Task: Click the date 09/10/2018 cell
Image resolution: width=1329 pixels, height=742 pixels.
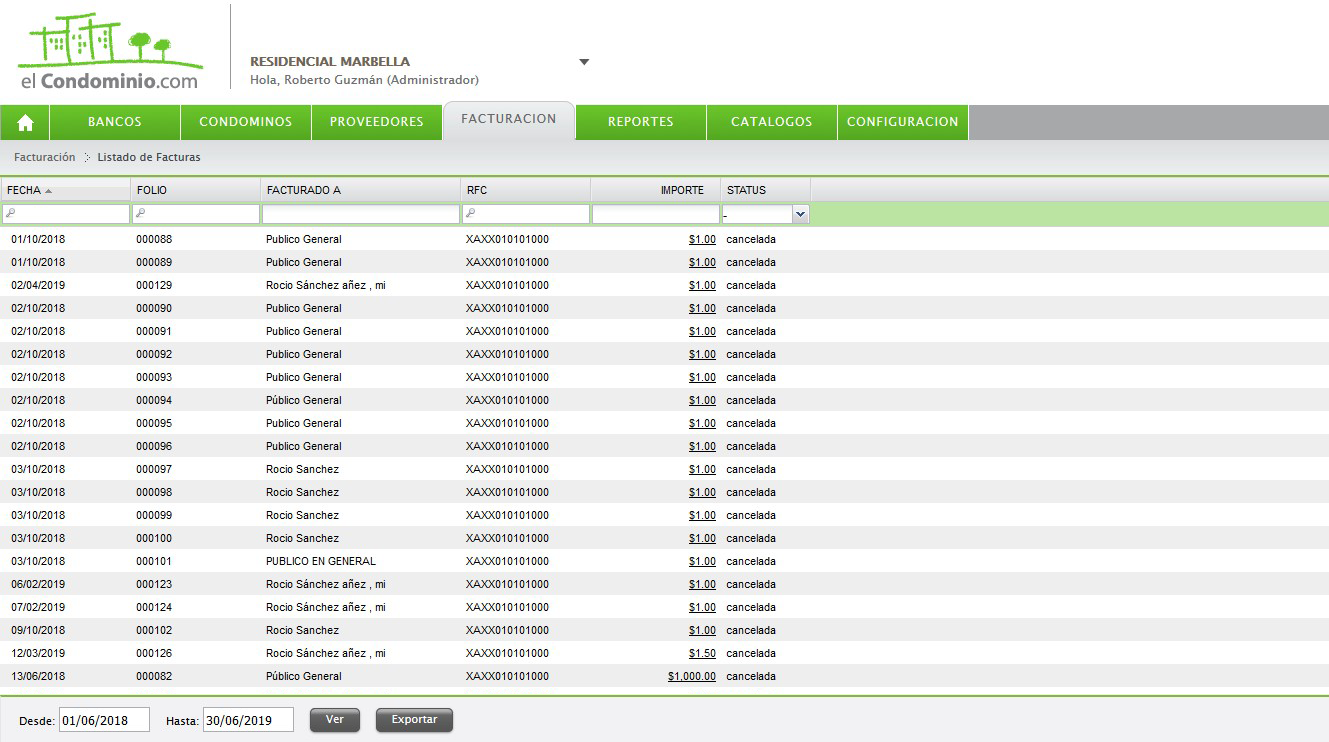Action: 38,631
